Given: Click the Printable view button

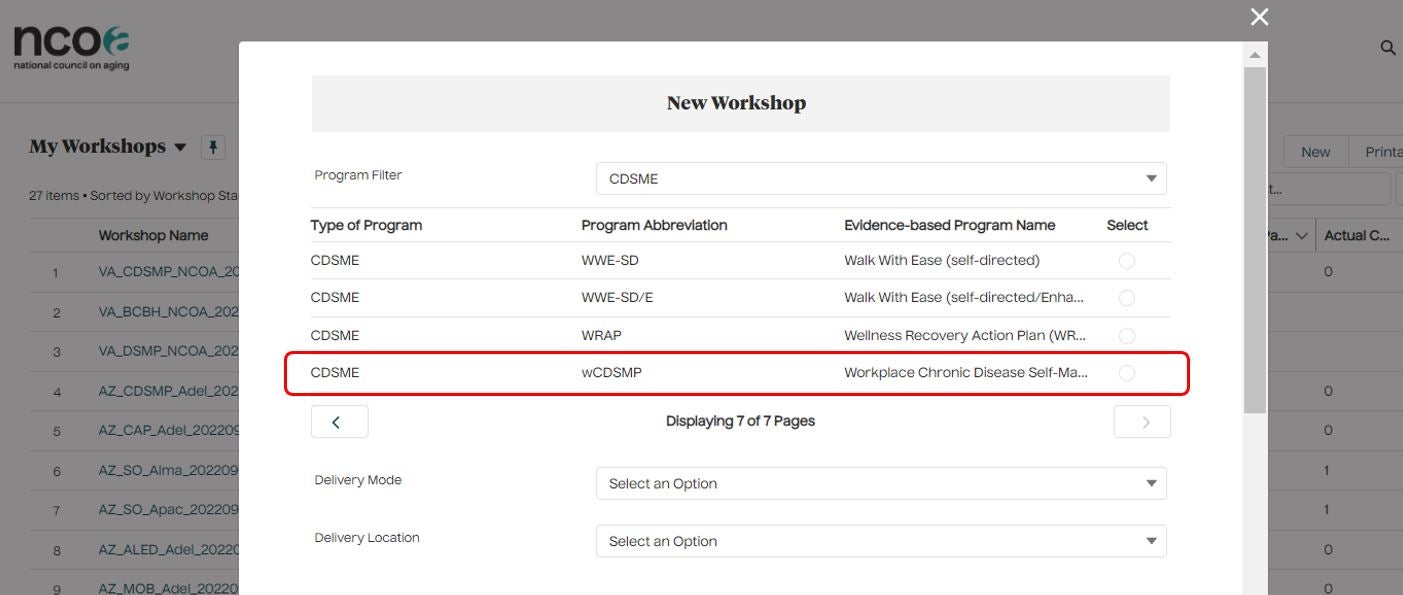Looking at the screenshot, I should tap(1377, 152).
